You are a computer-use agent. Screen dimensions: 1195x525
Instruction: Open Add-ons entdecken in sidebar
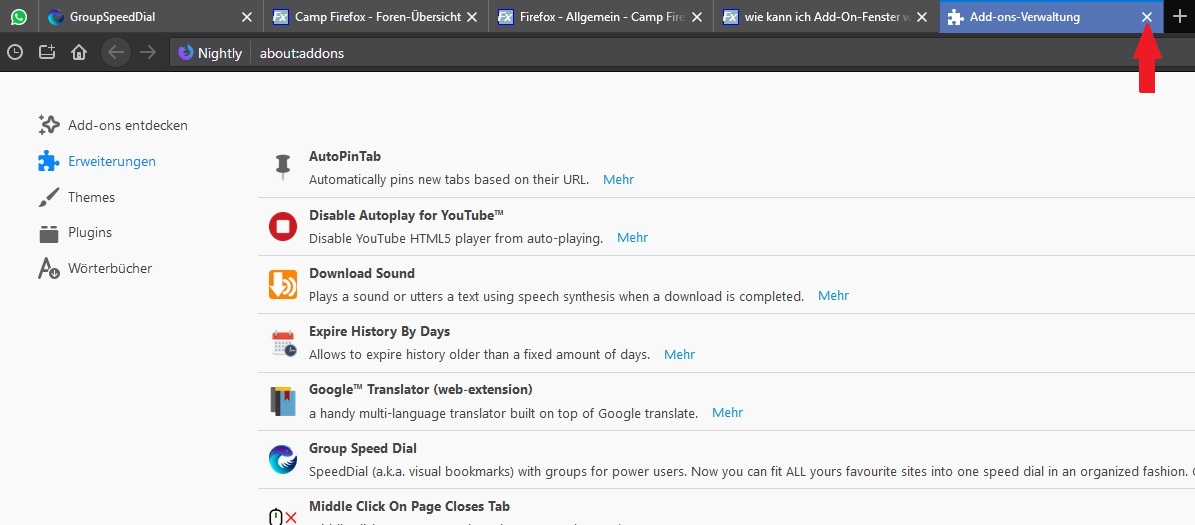127,125
